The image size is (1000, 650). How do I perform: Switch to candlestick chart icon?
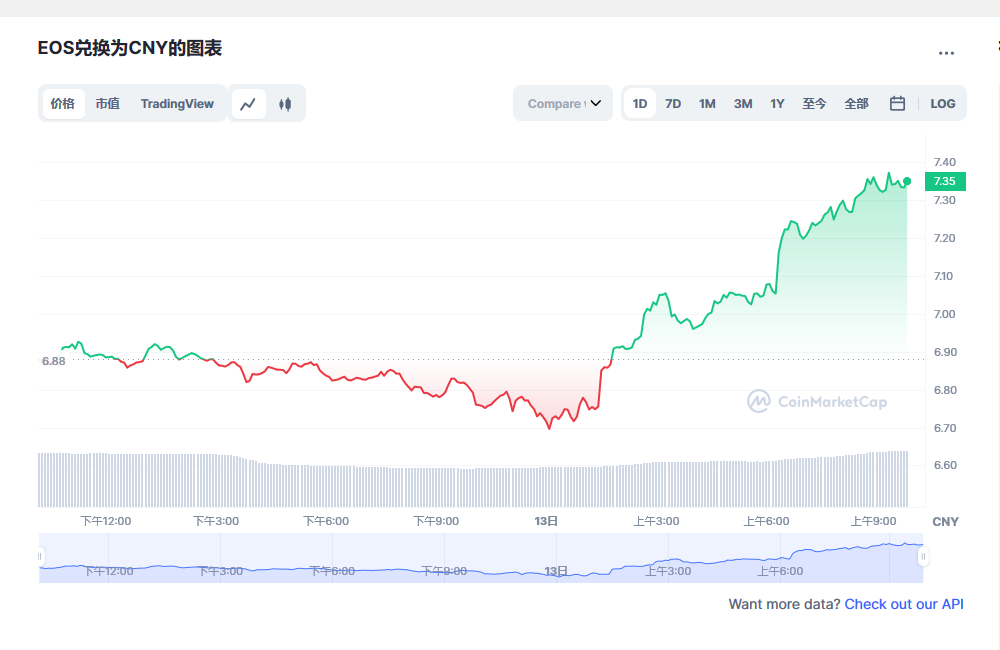click(x=285, y=104)
